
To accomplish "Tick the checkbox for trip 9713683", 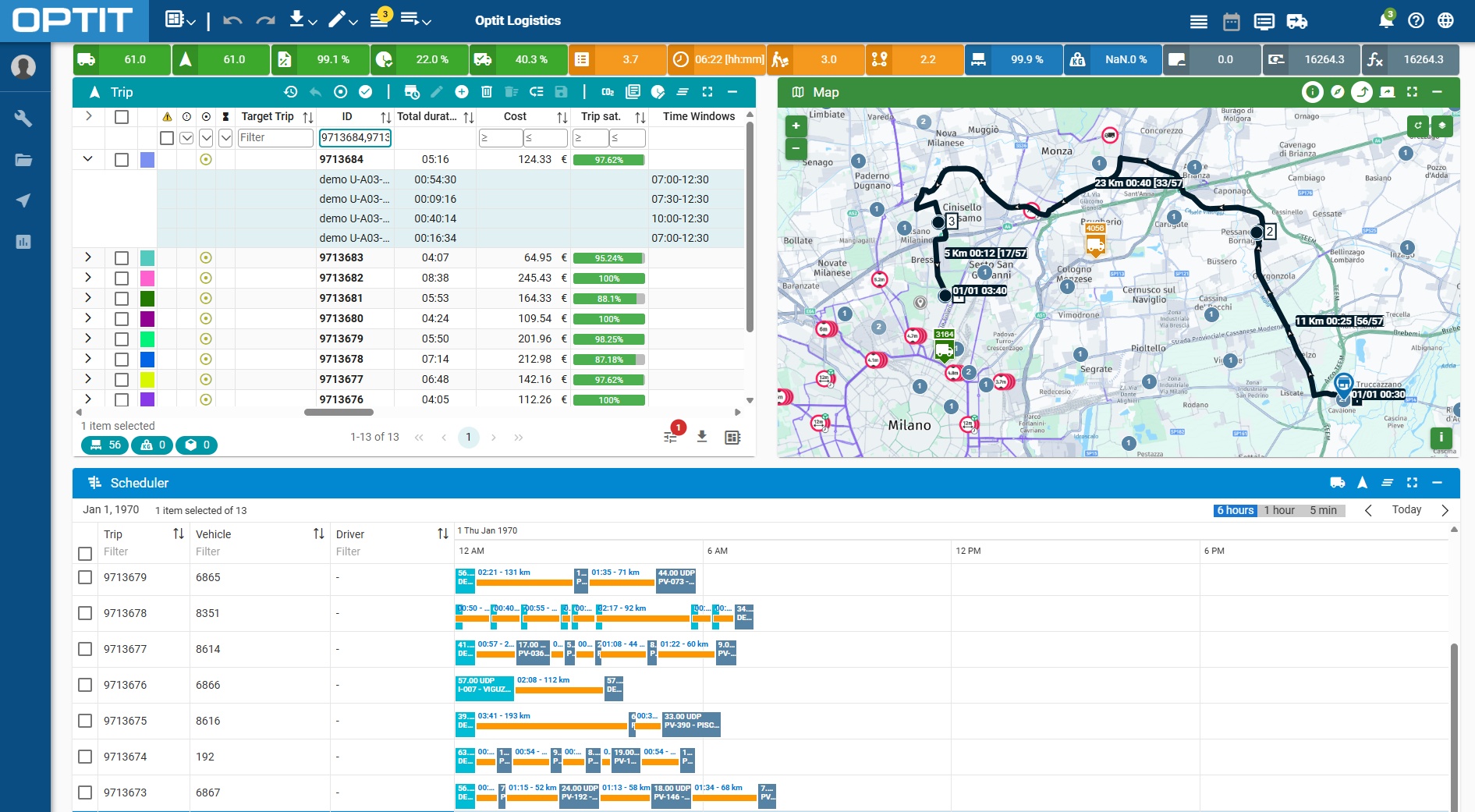I will (122, 258).
